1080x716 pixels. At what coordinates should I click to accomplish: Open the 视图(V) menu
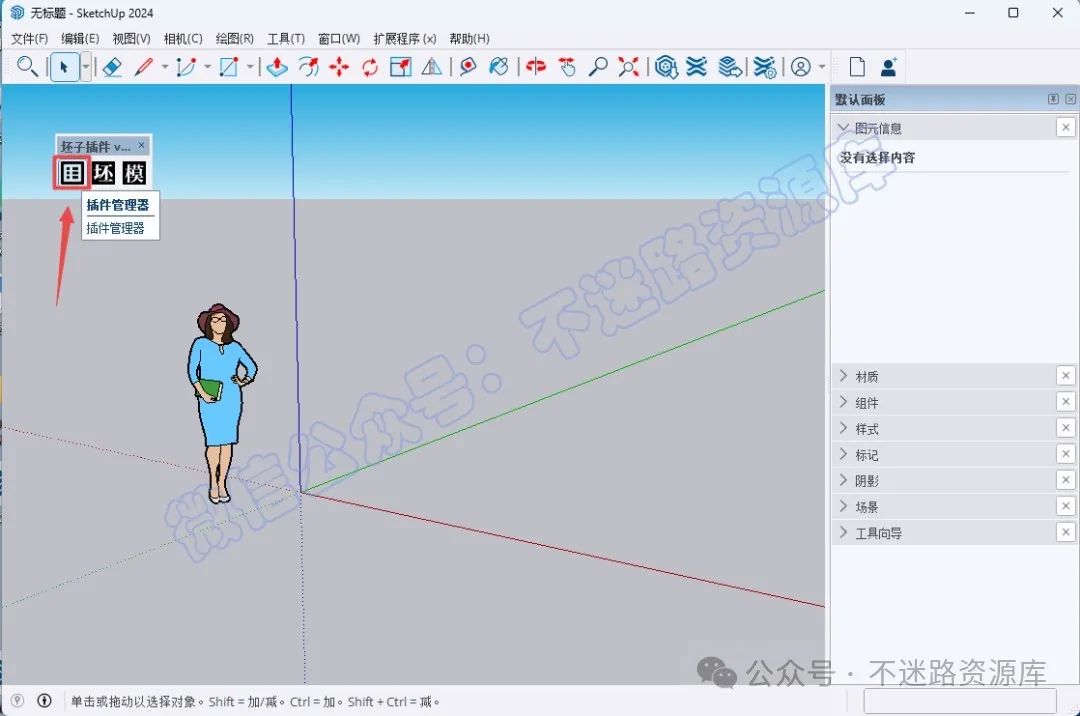pos(132,39)
